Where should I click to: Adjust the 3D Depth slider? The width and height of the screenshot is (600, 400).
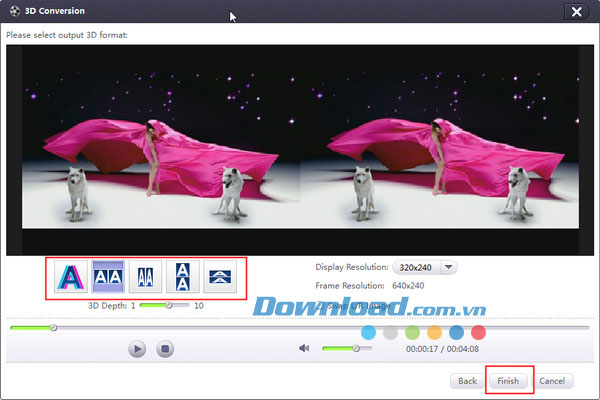(165, 305)
